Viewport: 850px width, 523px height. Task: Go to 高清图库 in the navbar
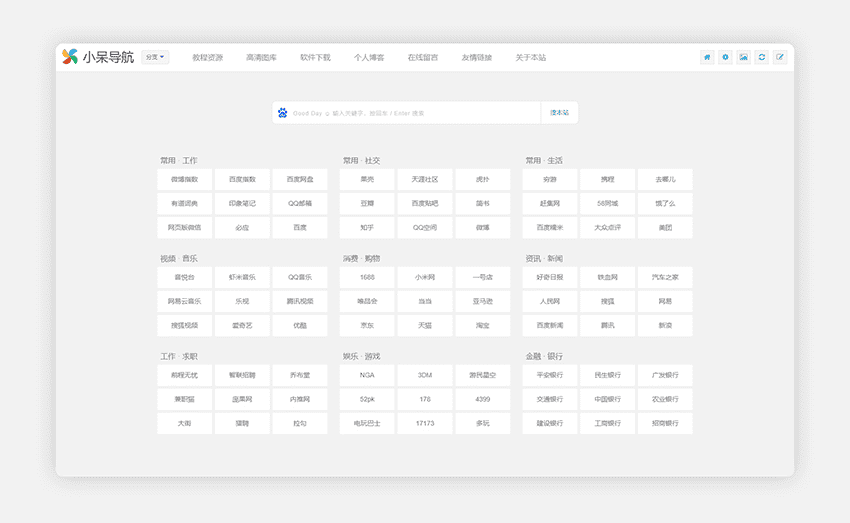pos(261,57)
